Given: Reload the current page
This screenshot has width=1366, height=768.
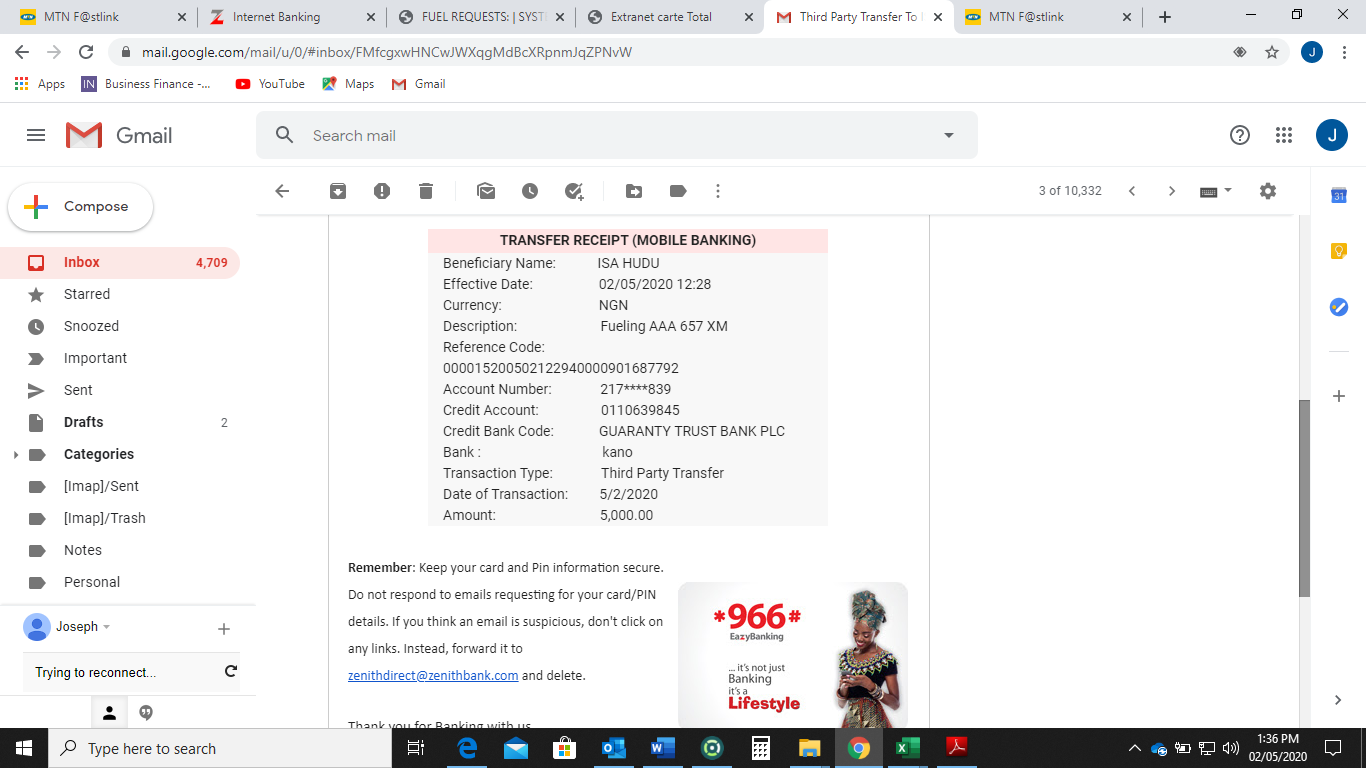Looking at the screenshot, I should [86, 52].
